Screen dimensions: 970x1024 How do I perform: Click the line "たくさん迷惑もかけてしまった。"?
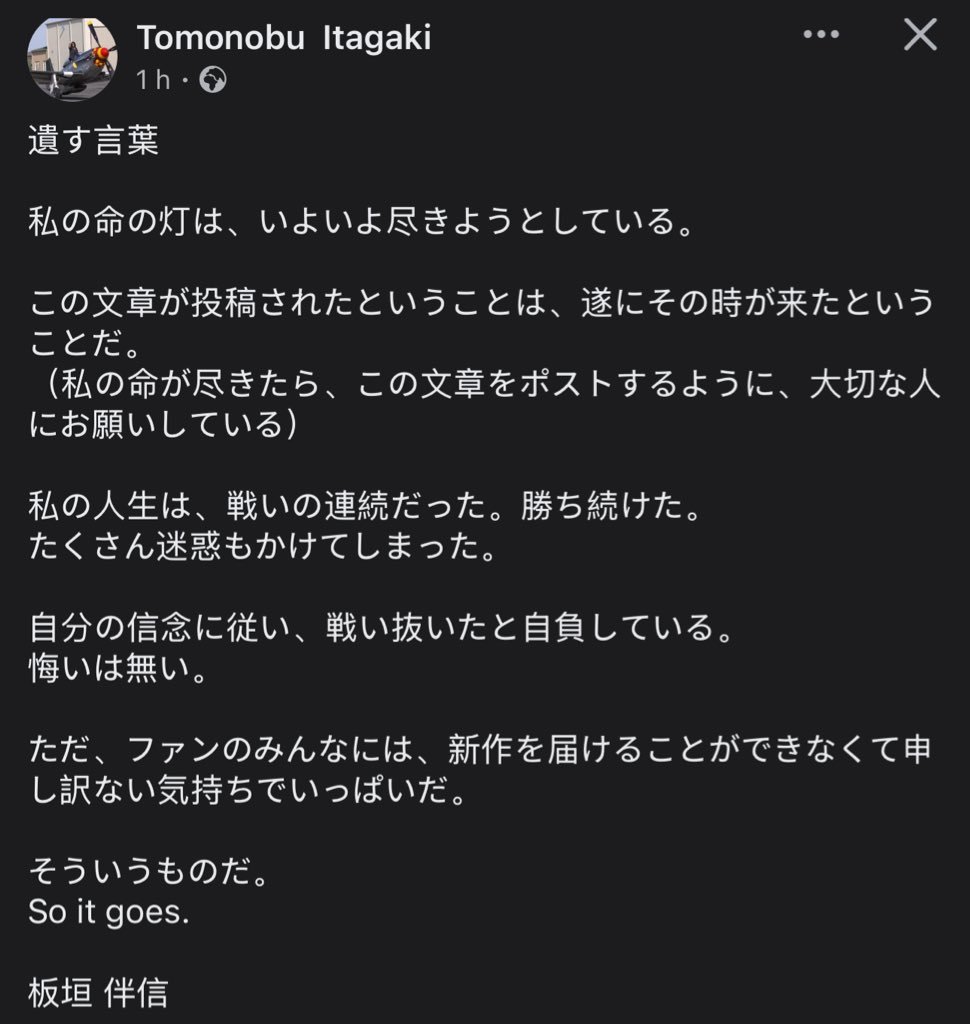[x=262, y=548]
